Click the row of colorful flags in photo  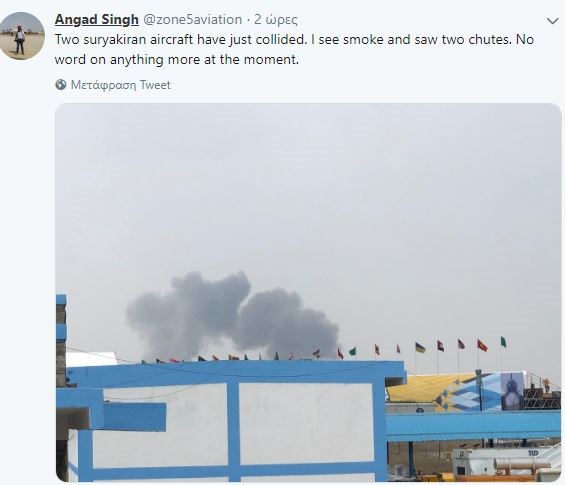tap(324, 350)
